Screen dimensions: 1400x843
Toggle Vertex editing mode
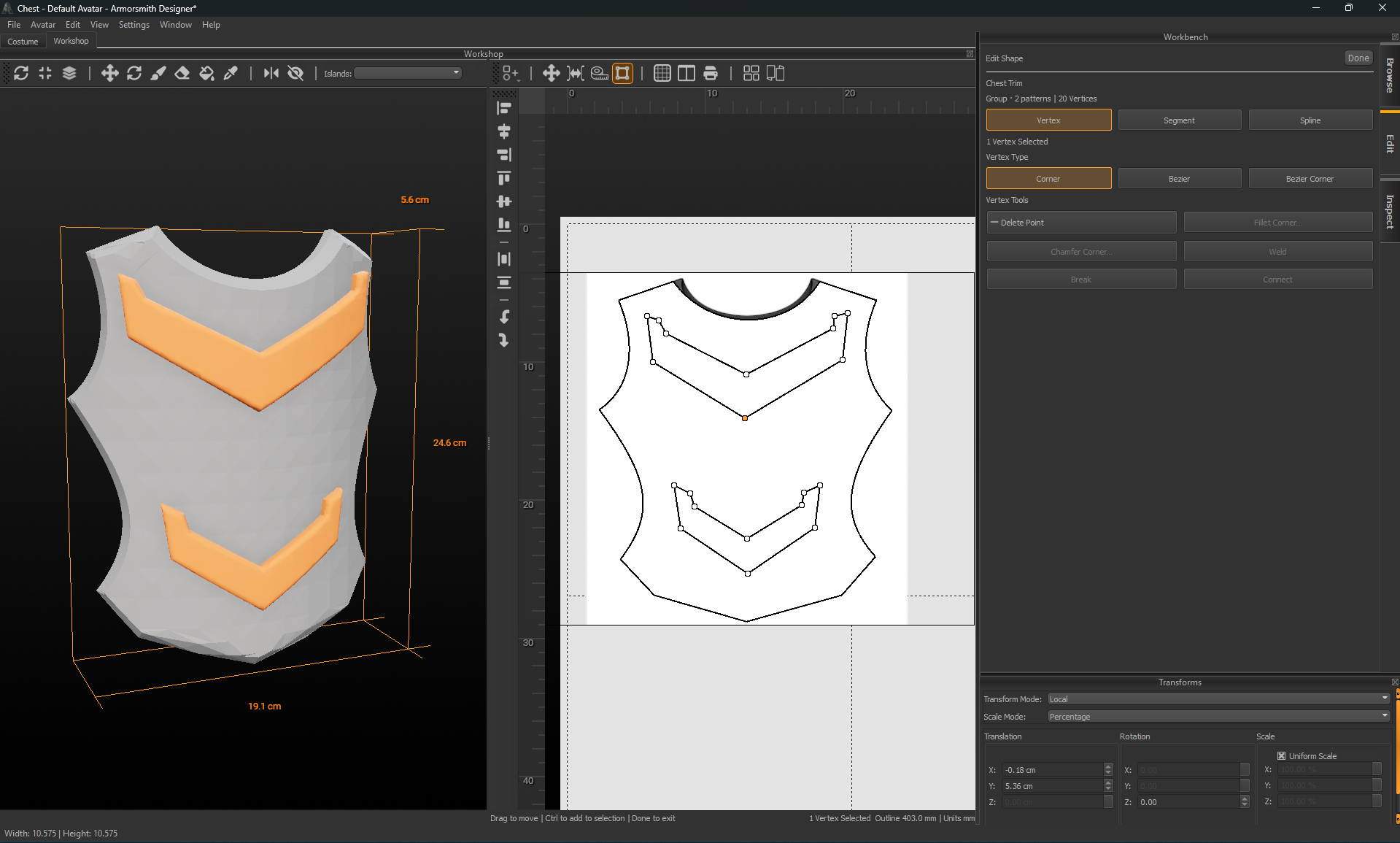[x=1048, y=120]
